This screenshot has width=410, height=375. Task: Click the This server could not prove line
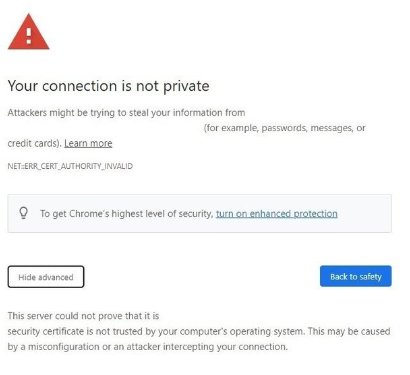point(83,316)
